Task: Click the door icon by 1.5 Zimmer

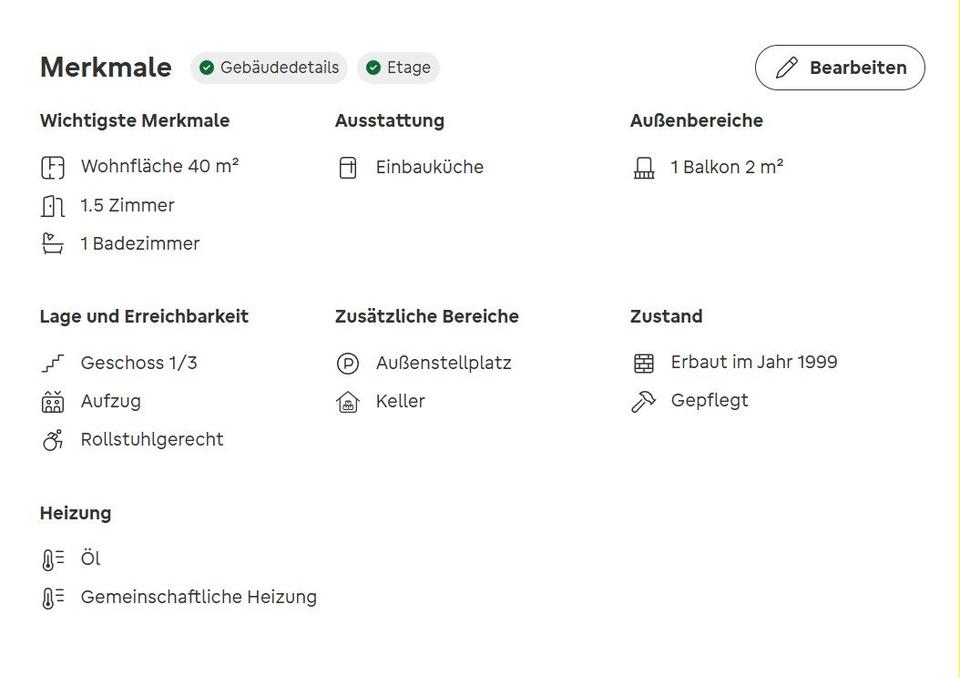Action: tap(53, 206)
